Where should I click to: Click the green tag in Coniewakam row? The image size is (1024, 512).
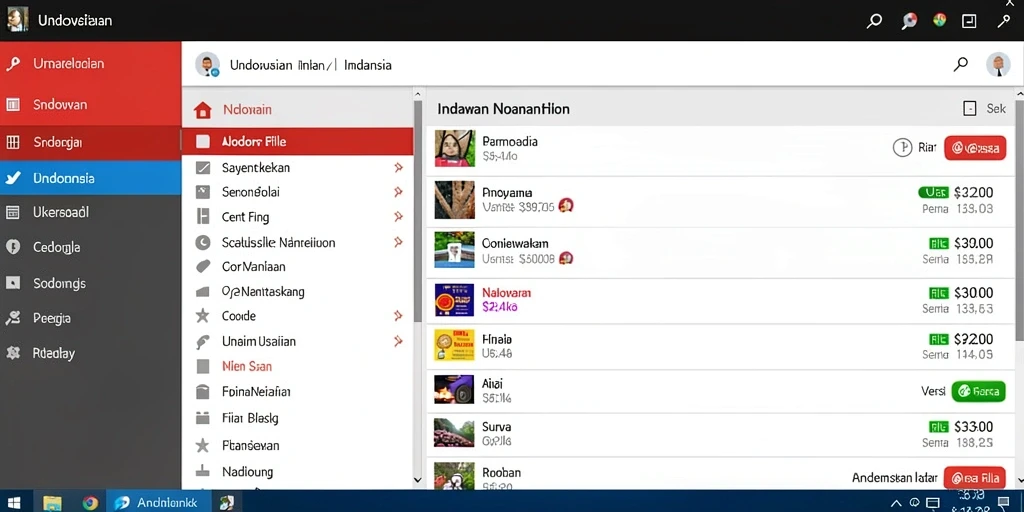tap(938, 244)
